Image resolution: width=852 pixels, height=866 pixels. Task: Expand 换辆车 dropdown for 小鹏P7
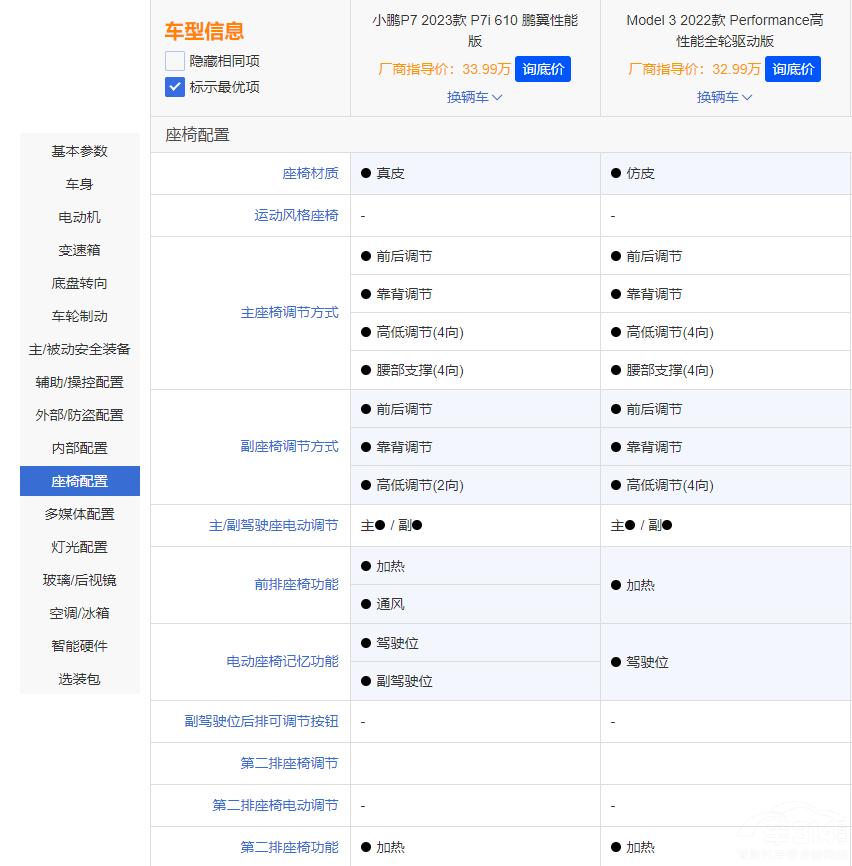tap(474, 97)
